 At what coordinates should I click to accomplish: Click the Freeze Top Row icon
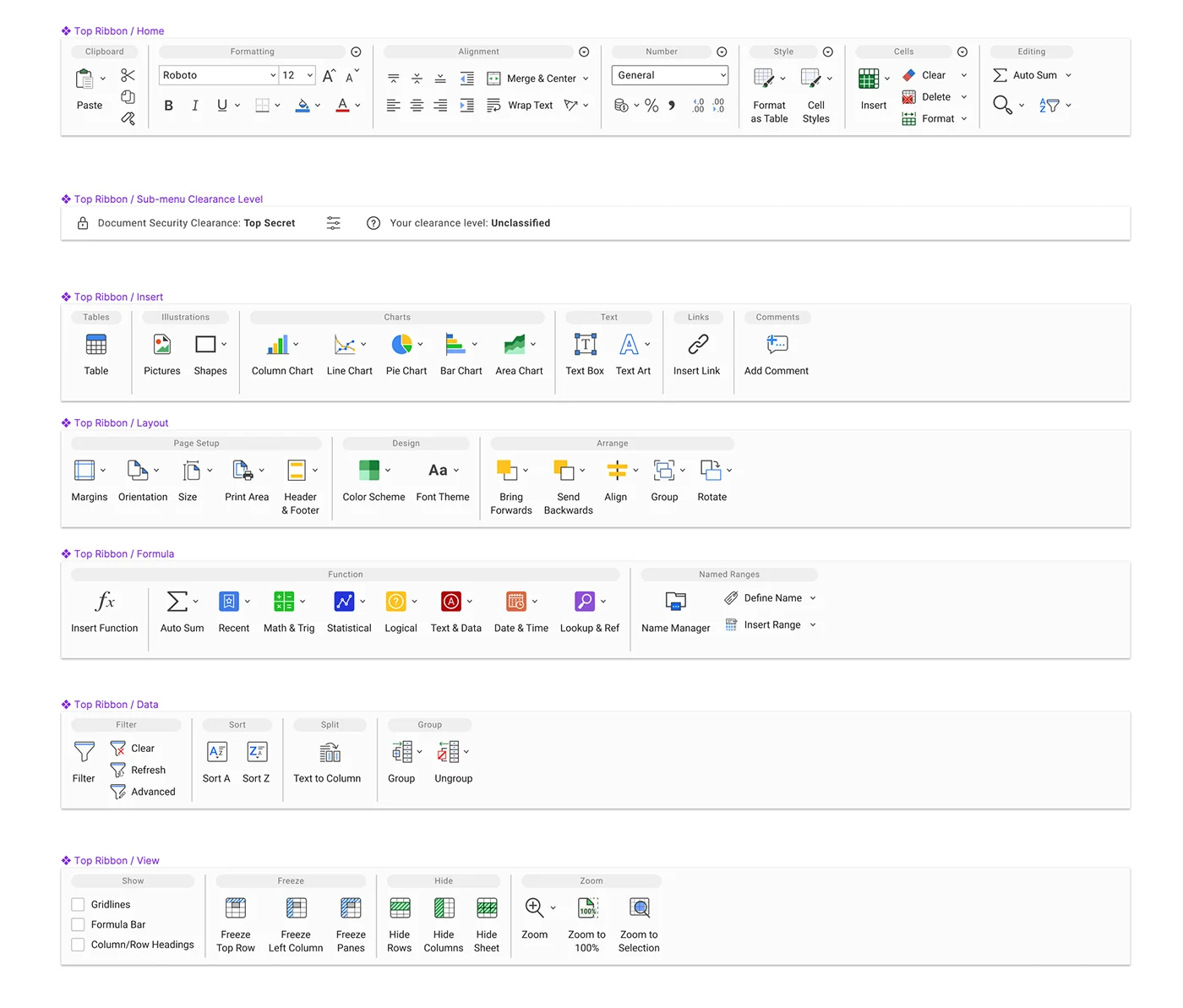236,907
